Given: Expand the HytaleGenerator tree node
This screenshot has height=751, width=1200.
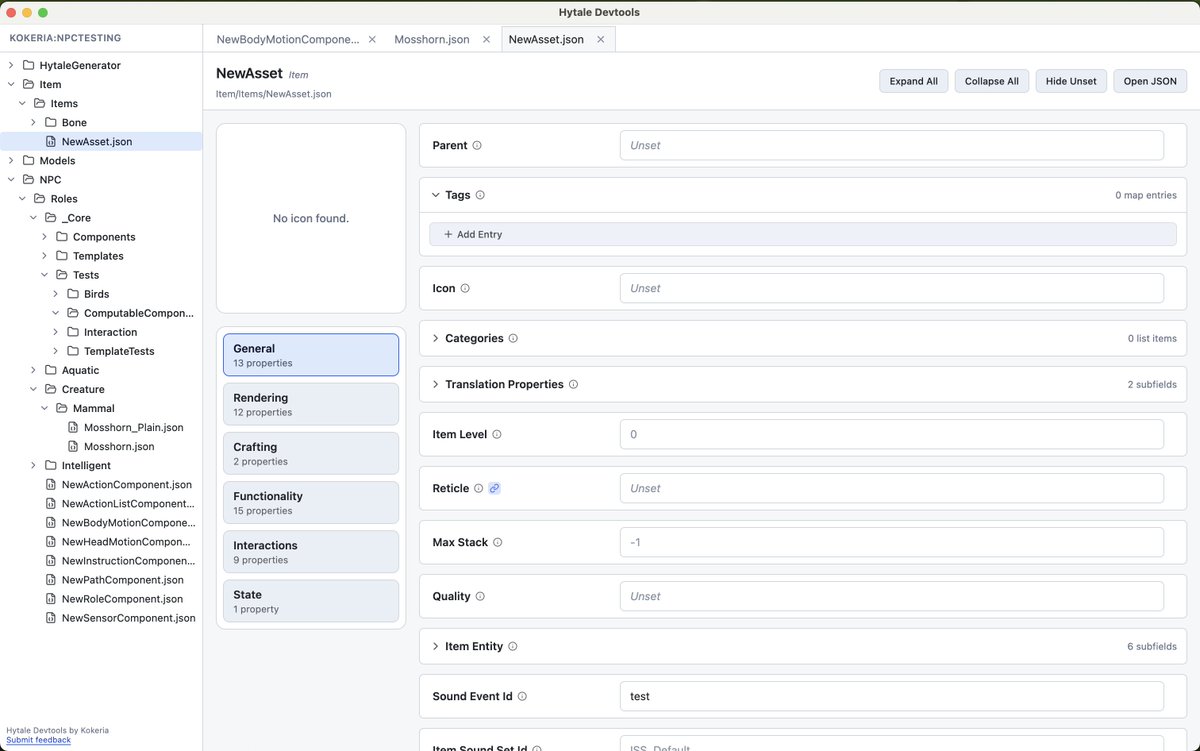Looking at the screenshot, I should tap(11, 65).
